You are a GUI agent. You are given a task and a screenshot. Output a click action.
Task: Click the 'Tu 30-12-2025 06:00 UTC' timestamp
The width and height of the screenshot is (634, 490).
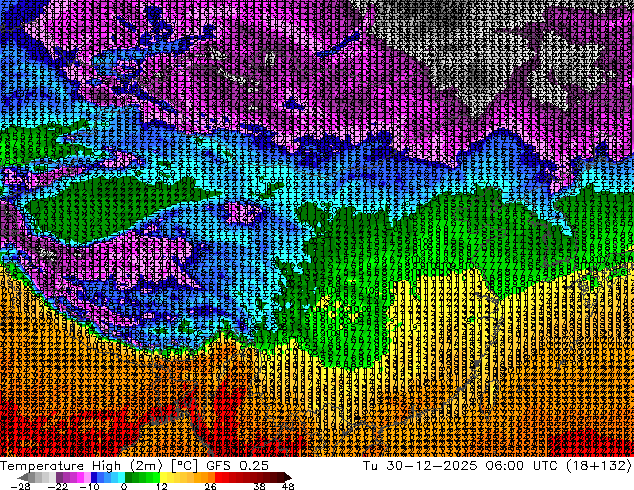coord(462,466)
